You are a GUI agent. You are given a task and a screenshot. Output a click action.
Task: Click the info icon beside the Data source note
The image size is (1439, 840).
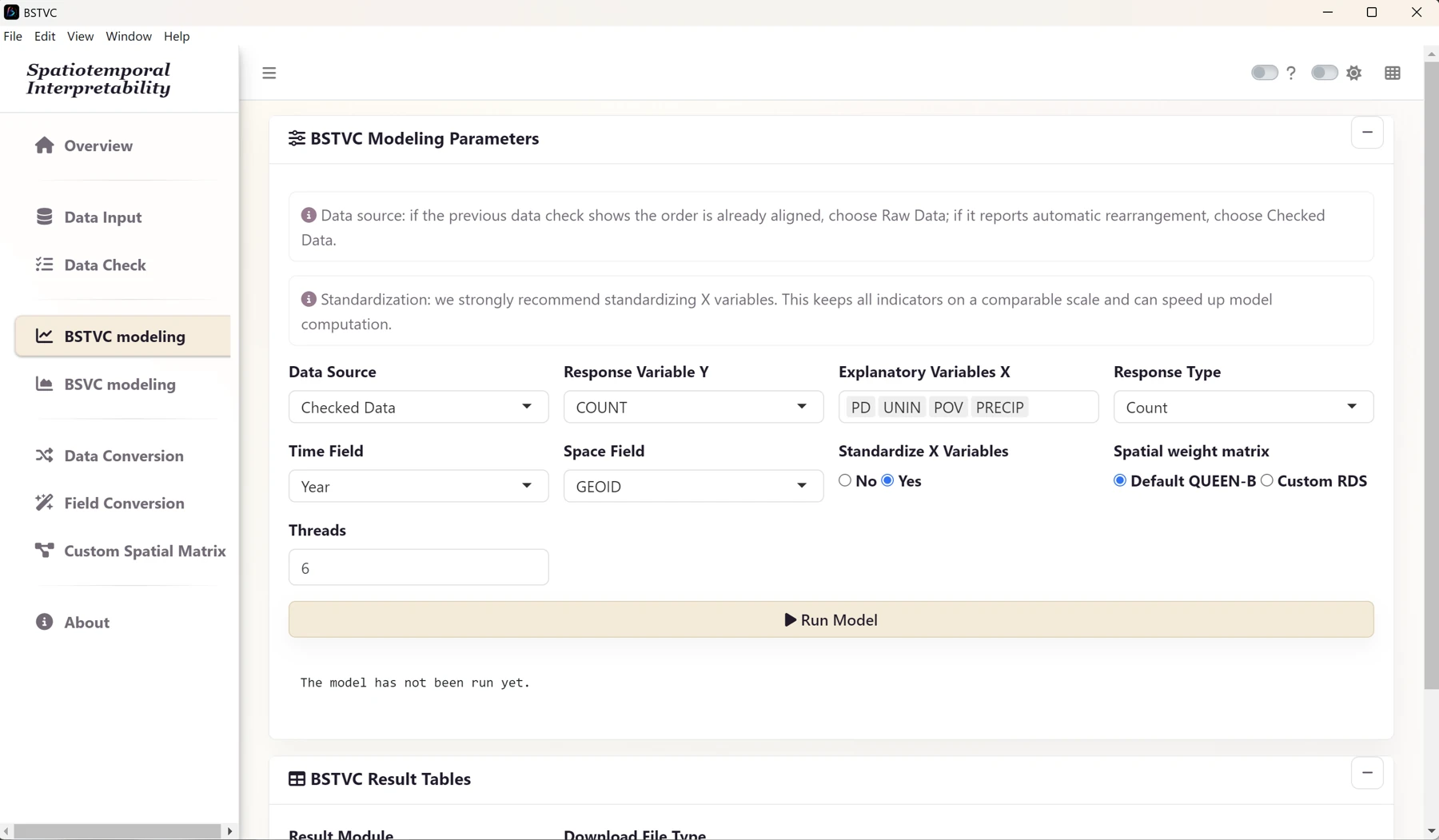[x=309, y=215]
